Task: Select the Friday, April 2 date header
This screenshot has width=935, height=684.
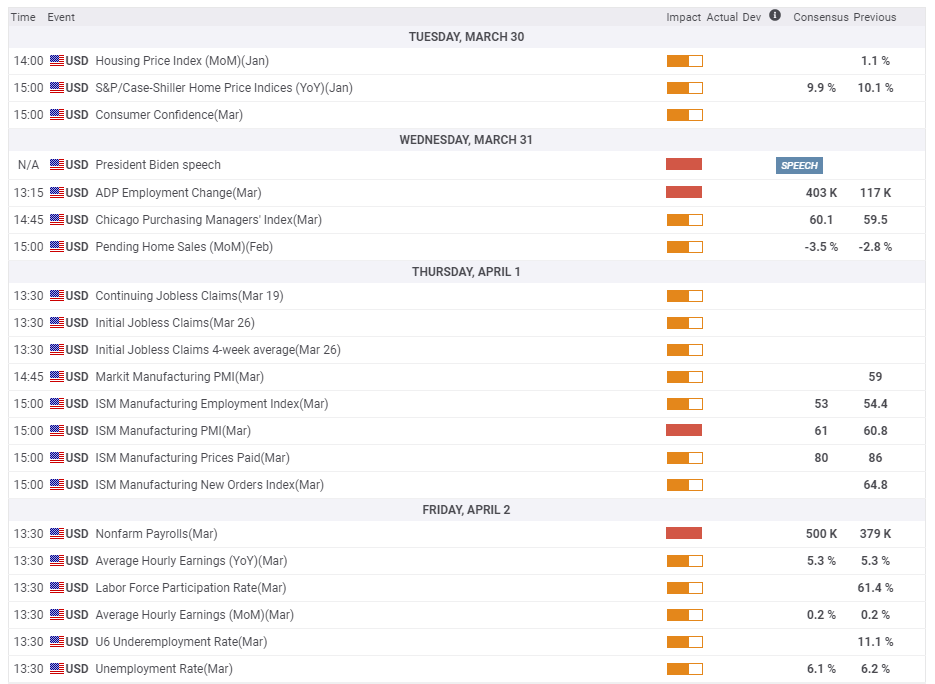Action: (x=466, y=510)
